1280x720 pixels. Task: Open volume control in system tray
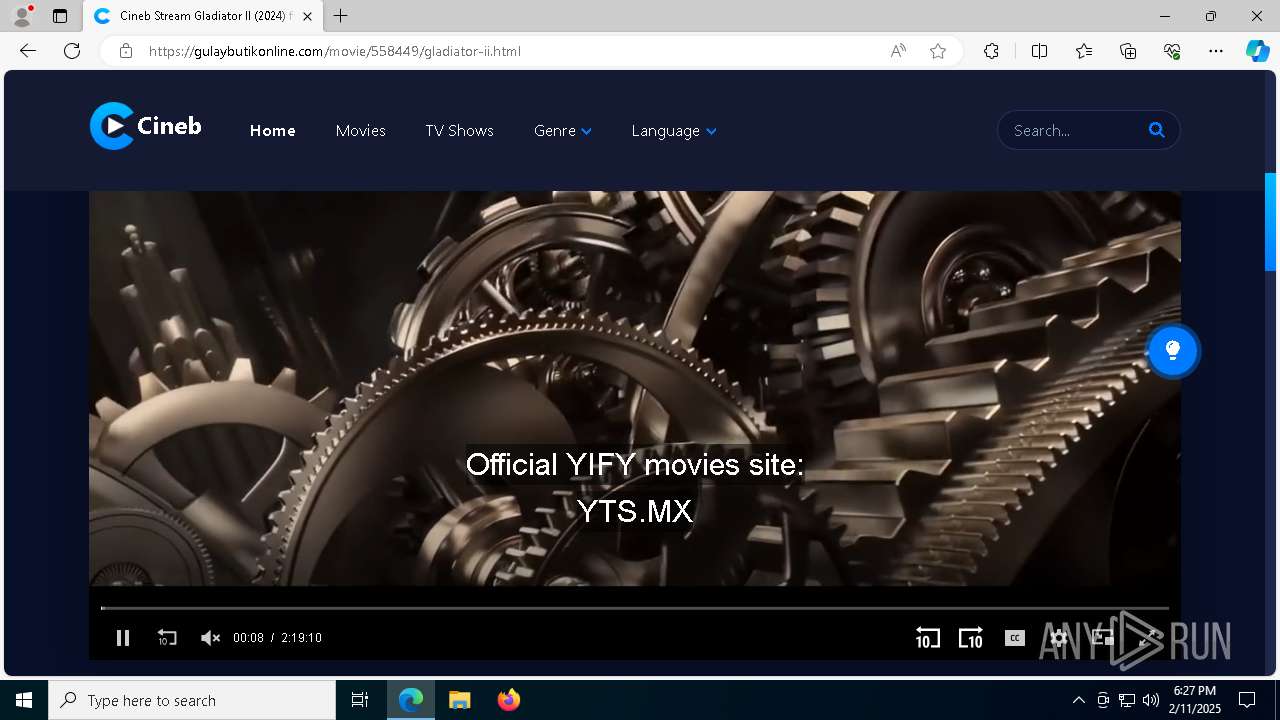tap(1150, 700)
